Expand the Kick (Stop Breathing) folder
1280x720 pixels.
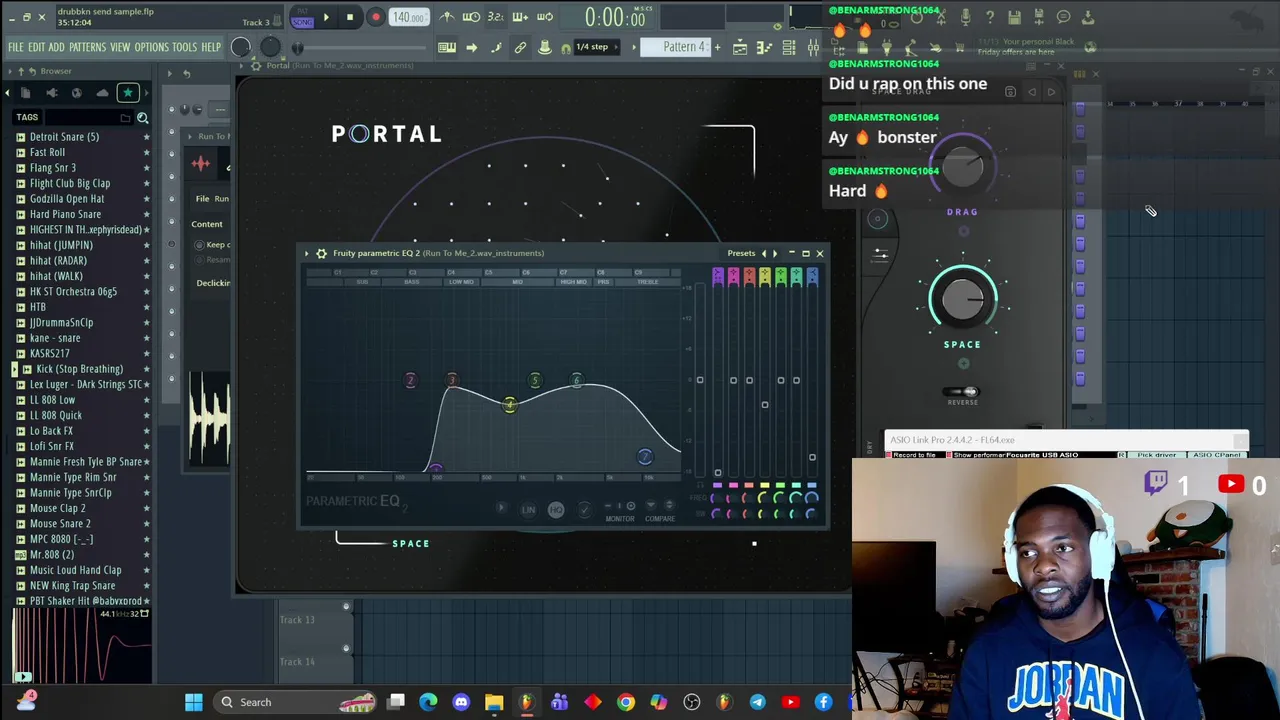(x=79, y=369)
